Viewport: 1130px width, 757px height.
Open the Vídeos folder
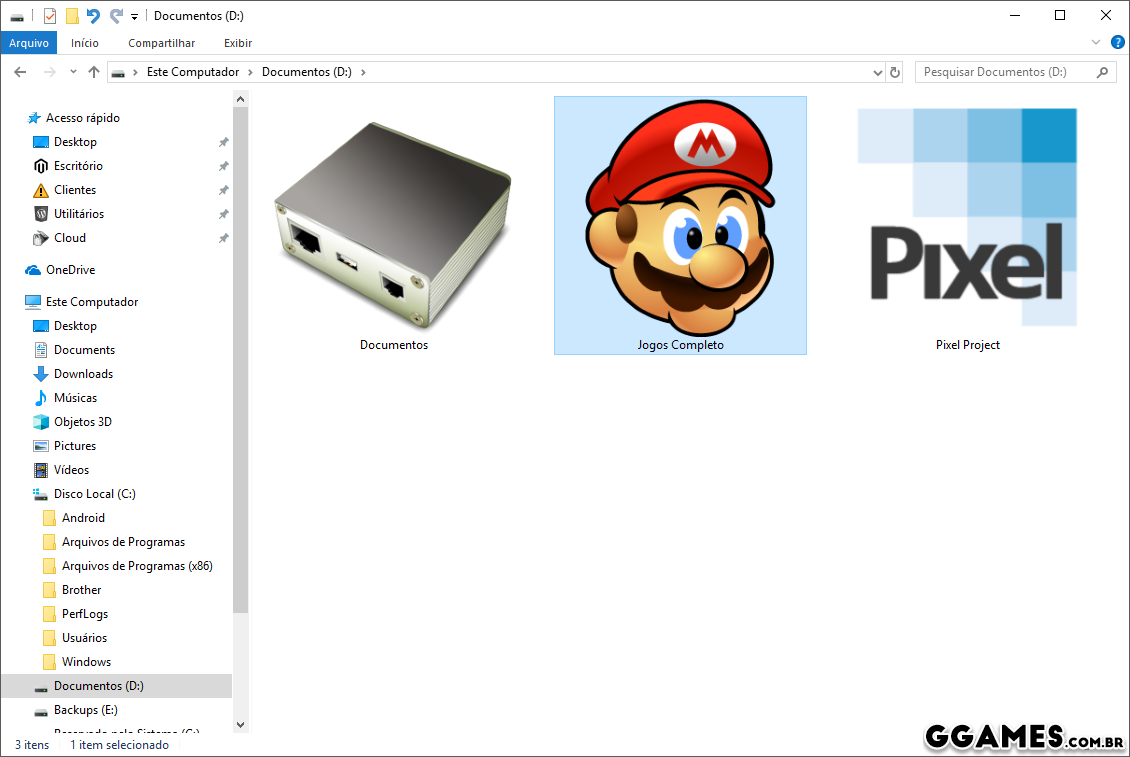(x=71, y=470)
